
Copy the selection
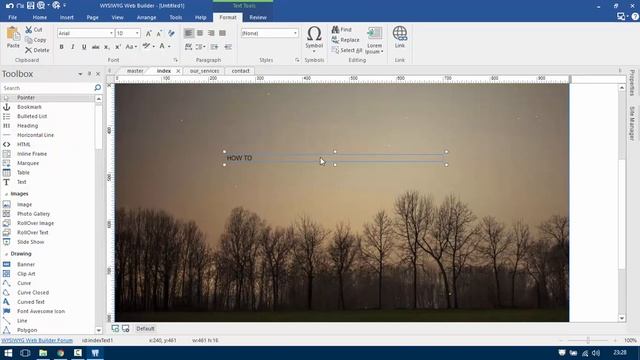tap(36, 40)
